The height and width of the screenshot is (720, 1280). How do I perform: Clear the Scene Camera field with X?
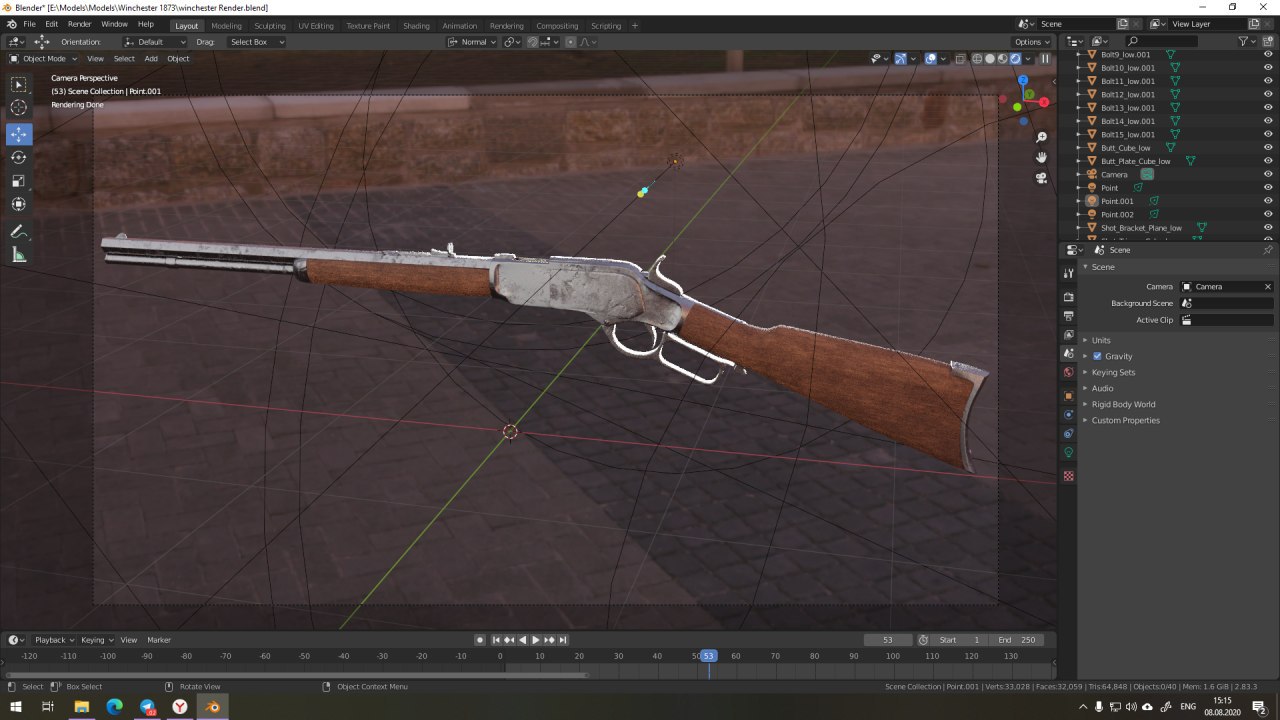(x=1268, y=286)
